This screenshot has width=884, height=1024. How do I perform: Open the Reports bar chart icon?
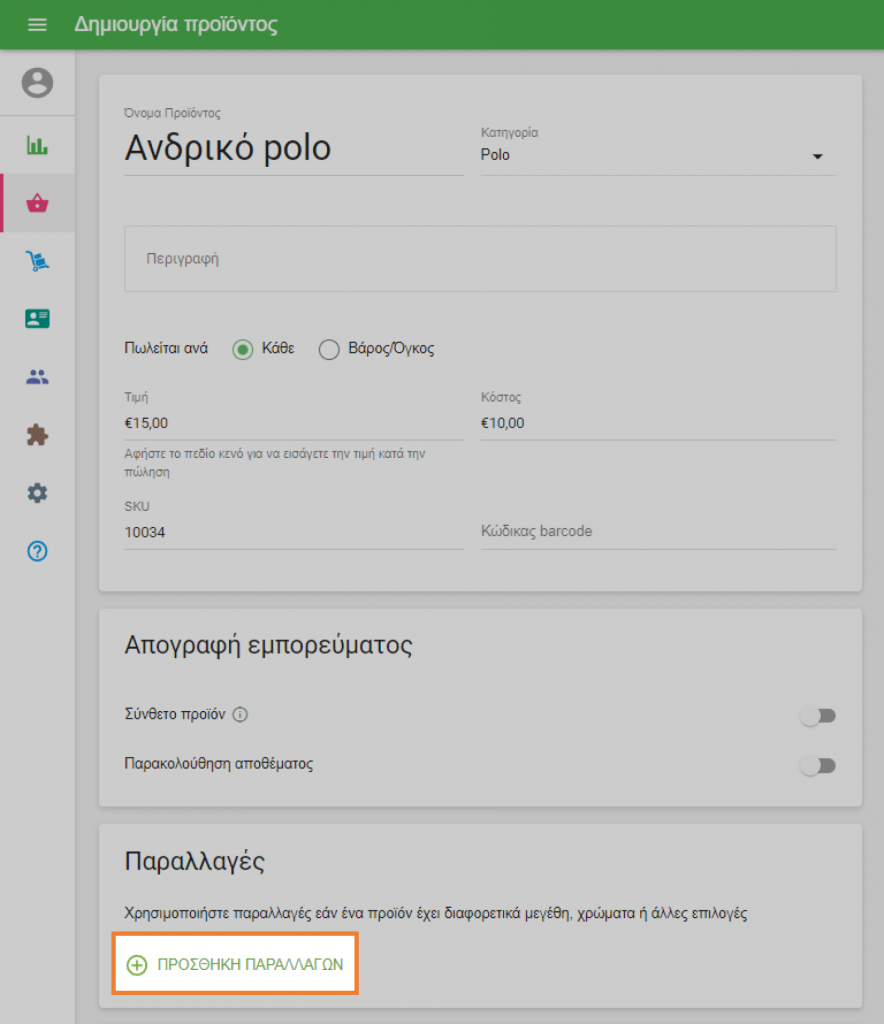pos(37,145)
